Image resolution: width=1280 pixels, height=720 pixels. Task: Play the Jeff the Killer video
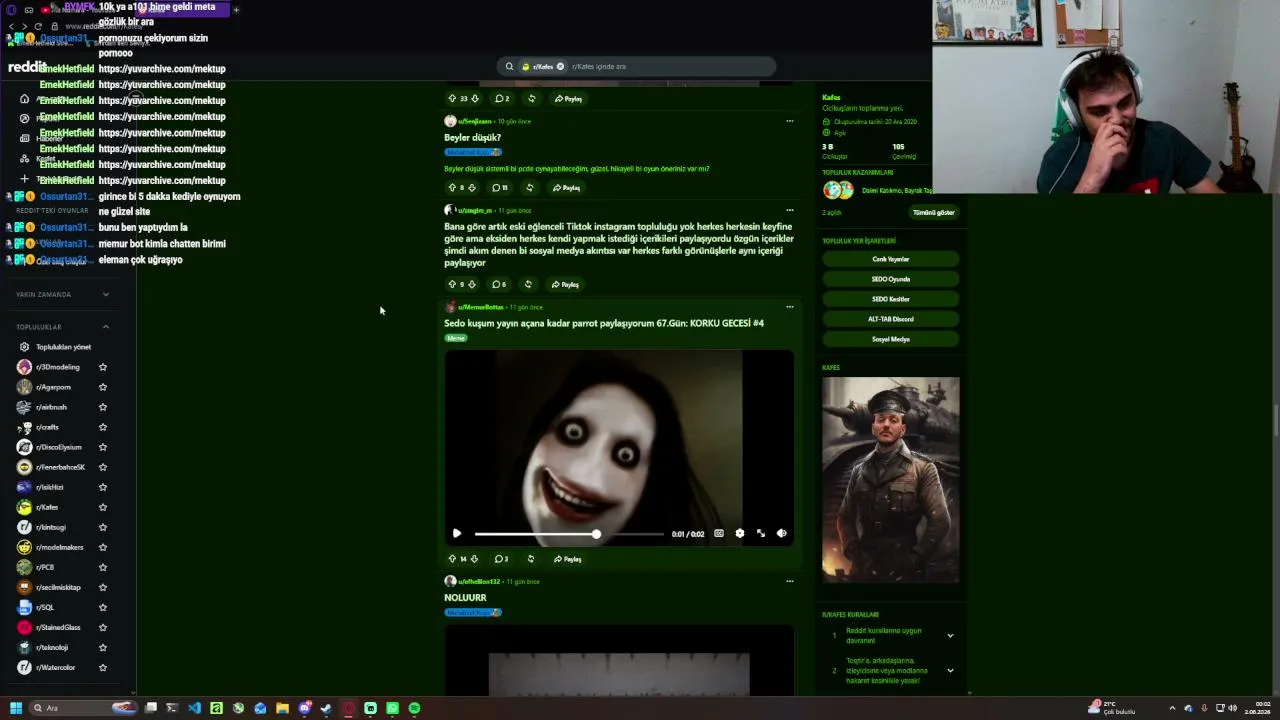pos(457,534)
